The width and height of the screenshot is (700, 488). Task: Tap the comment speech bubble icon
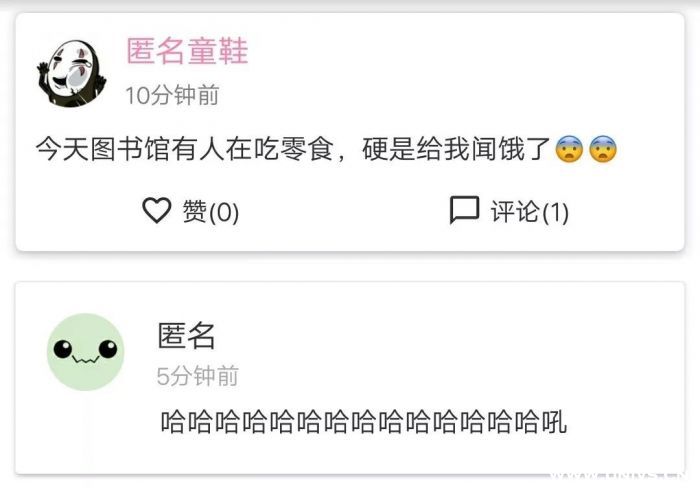[x=464, y=209]
